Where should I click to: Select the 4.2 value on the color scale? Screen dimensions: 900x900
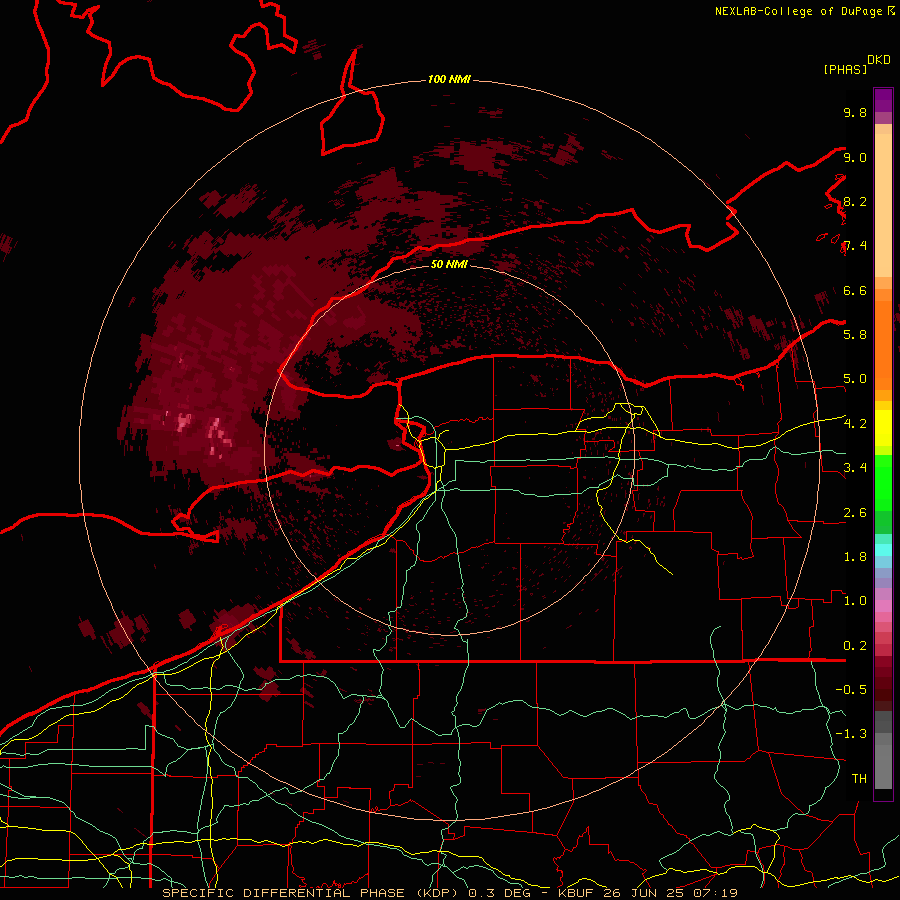(855, 424)
